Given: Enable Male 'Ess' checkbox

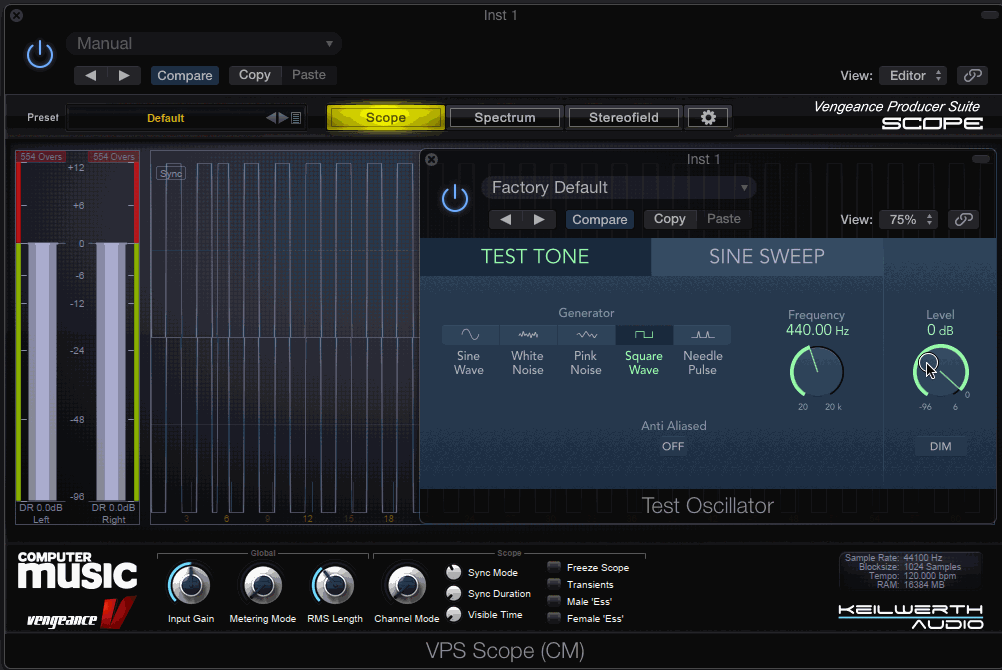Looking at the screenshot, I should 554,602.
